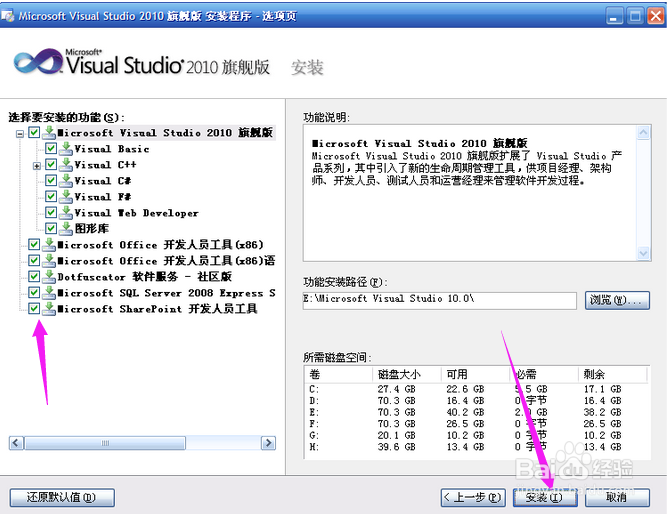Image resolution: width=672 pixels, height=514 pixels.
Task: Uncheck the Visual C++ checkbox
Action: (x=51, y=165)
